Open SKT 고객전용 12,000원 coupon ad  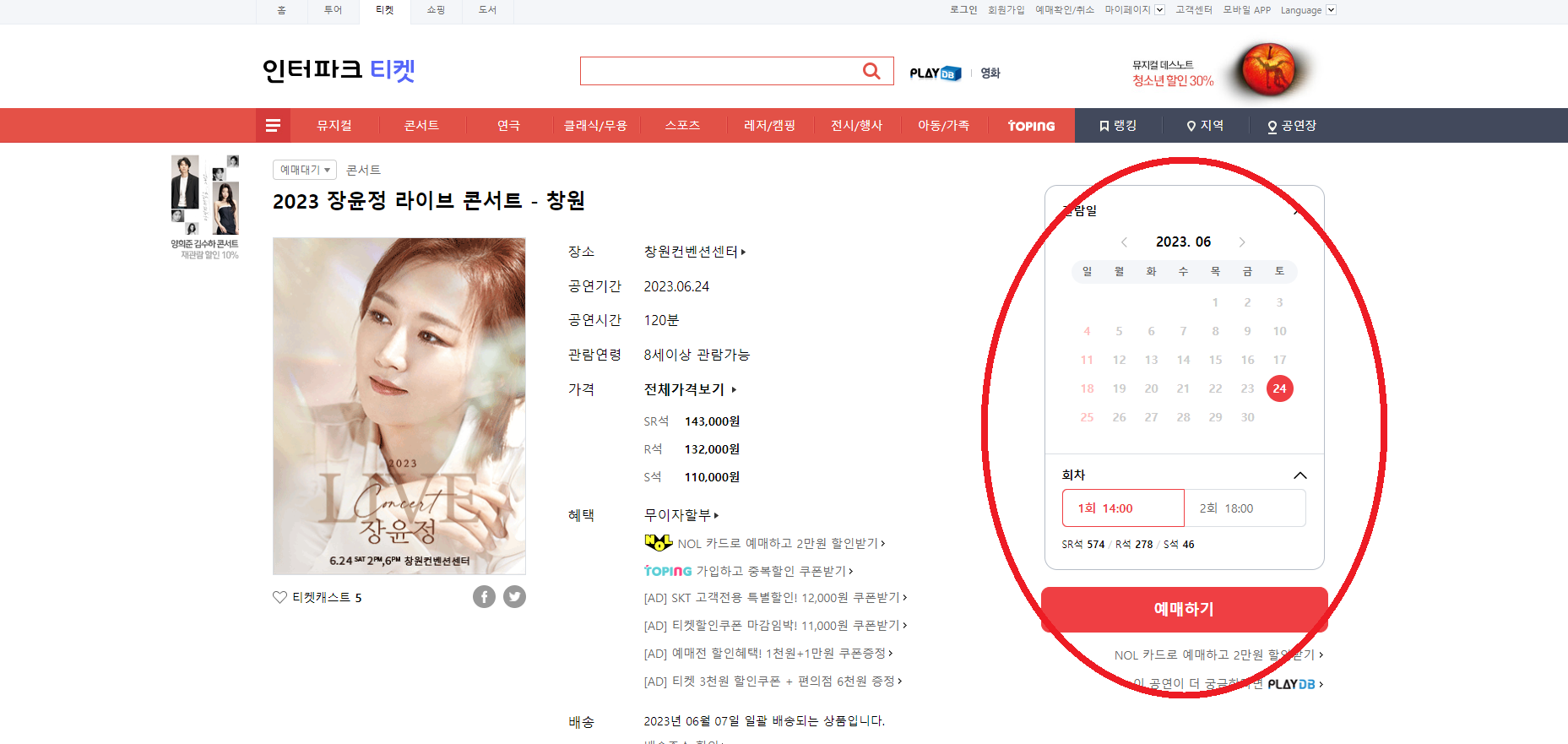(775, 598)
